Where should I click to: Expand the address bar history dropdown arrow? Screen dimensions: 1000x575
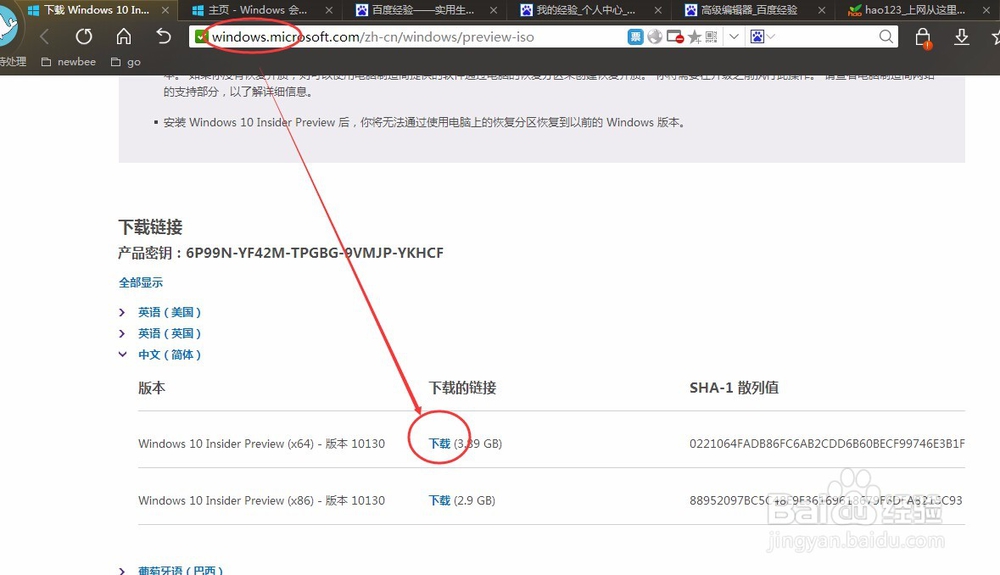point(734,37)
